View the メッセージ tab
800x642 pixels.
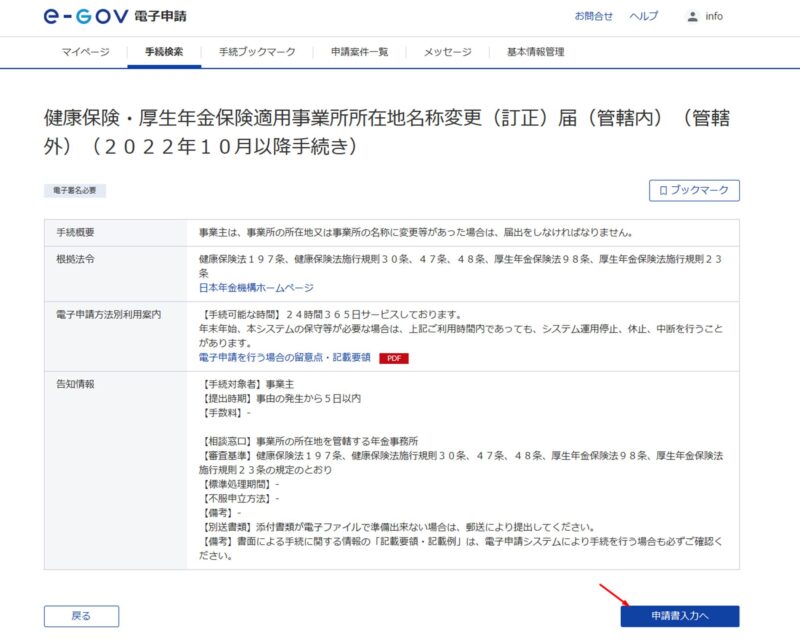[447, 52]
